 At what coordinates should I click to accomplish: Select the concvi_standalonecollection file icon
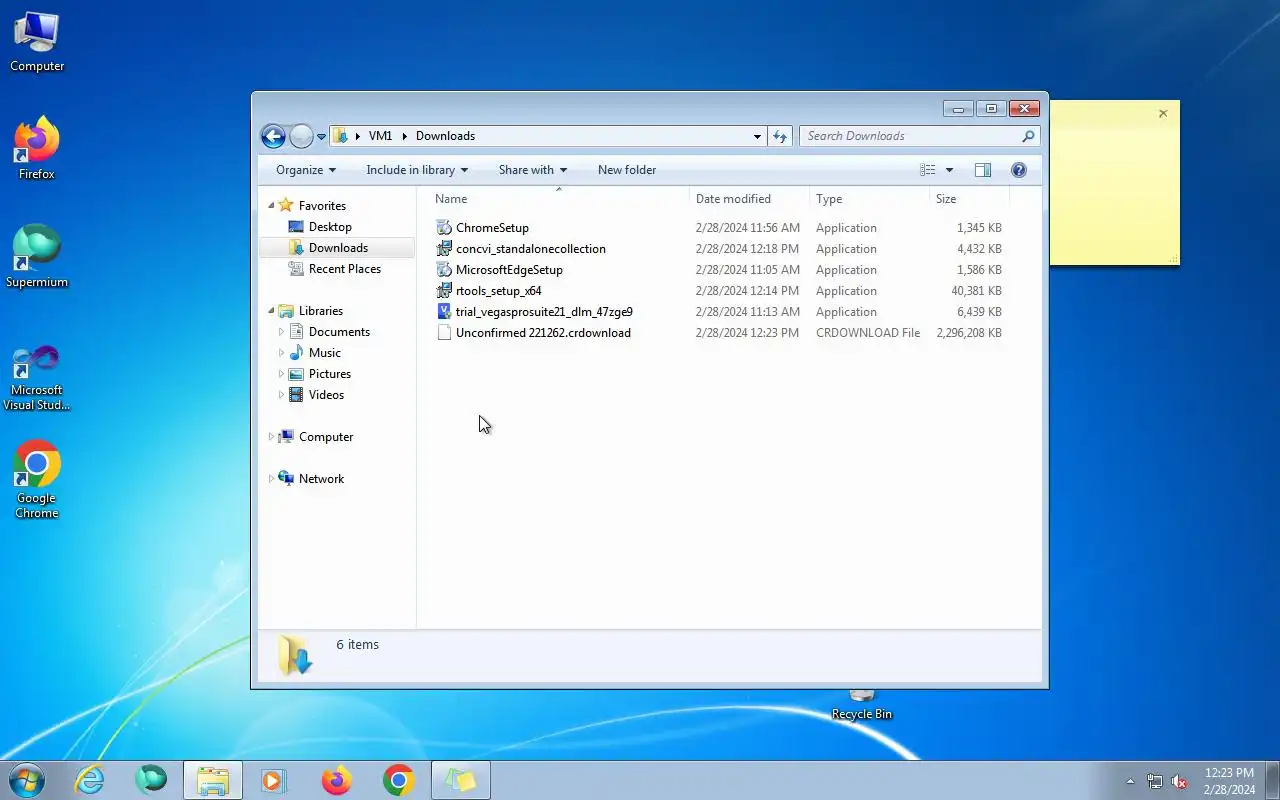pos(444,249)
